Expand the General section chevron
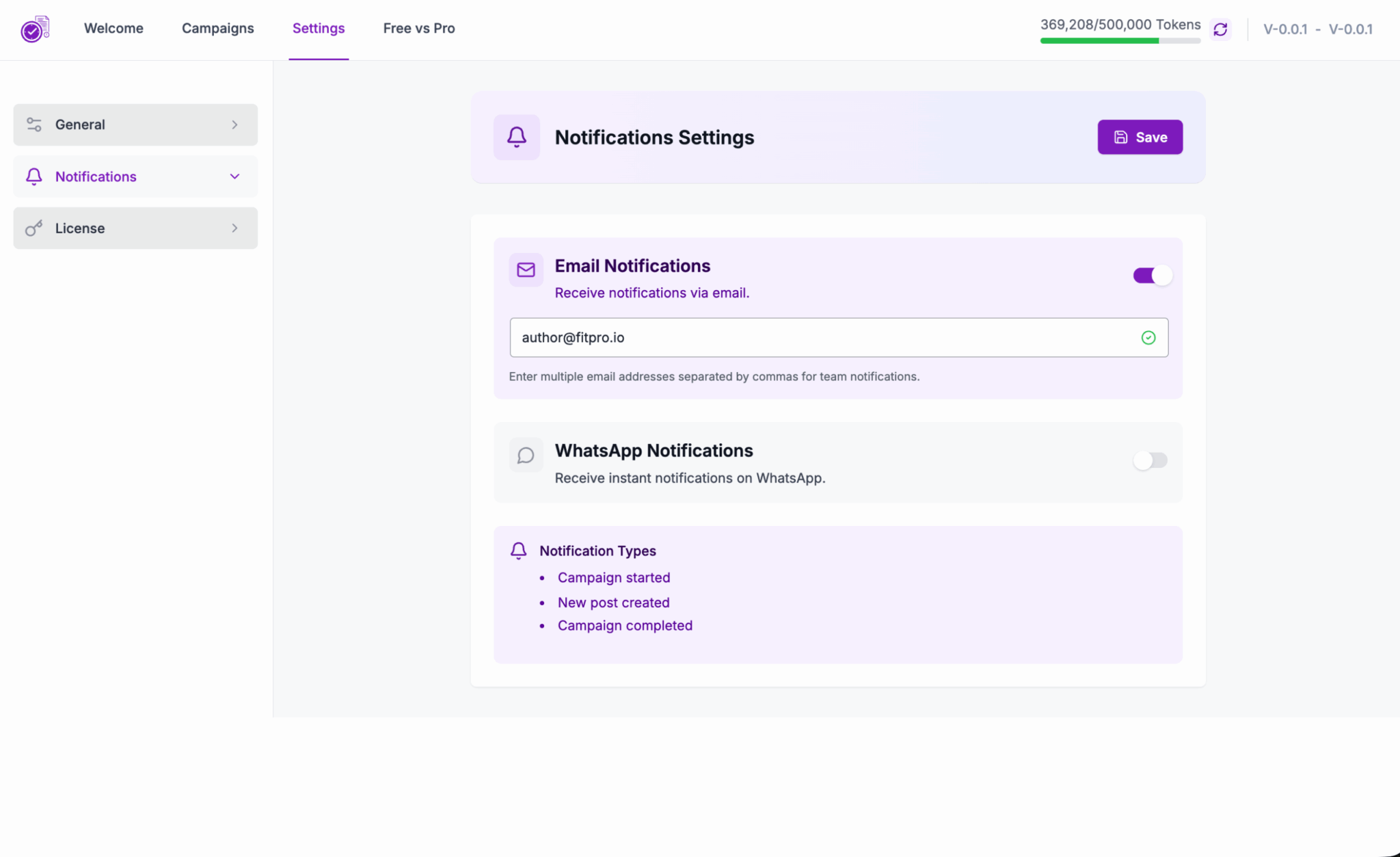The width and height of the screenshot is (1400, 857). (234, 124)
